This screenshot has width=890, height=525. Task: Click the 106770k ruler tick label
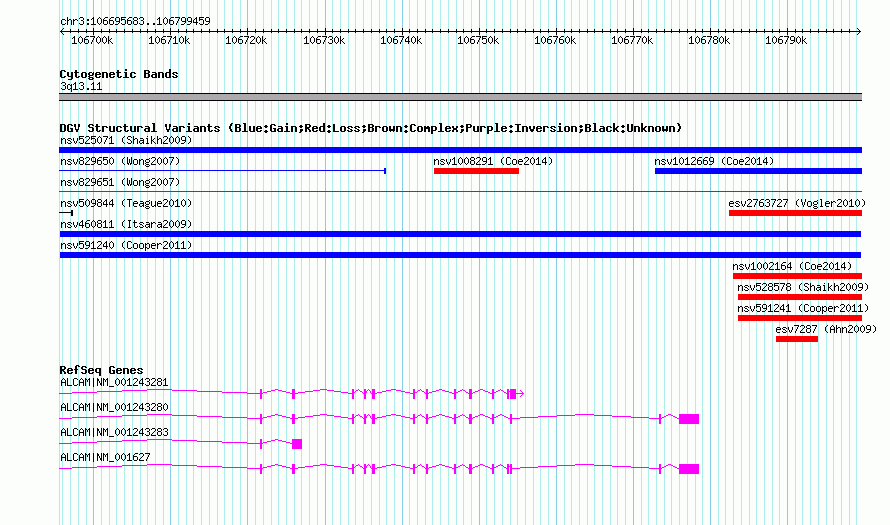(632, 40)
